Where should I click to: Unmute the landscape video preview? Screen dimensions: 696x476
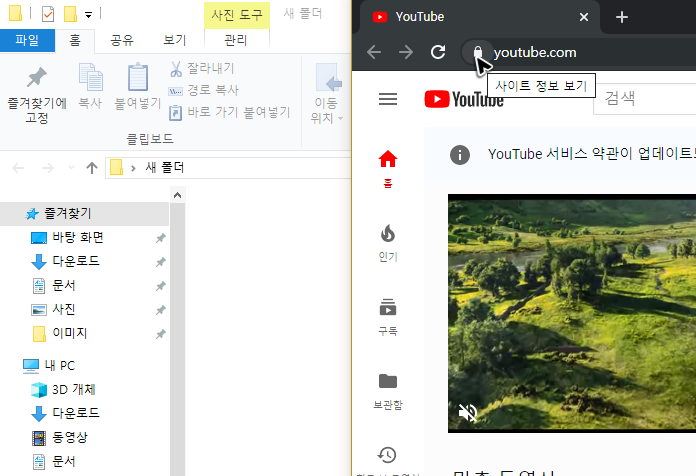click(467, 413)
